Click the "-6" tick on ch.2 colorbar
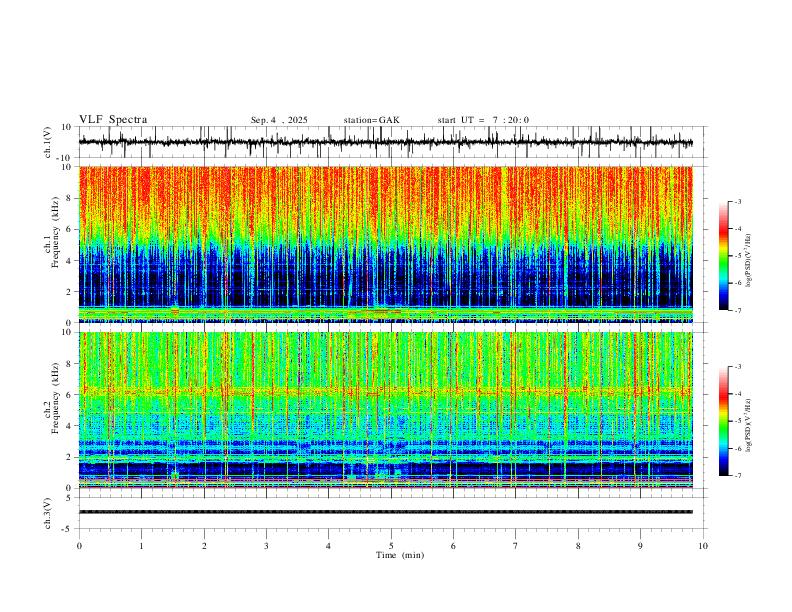Image resolution: width=792 pixels, height=612 pixels. 737,448
